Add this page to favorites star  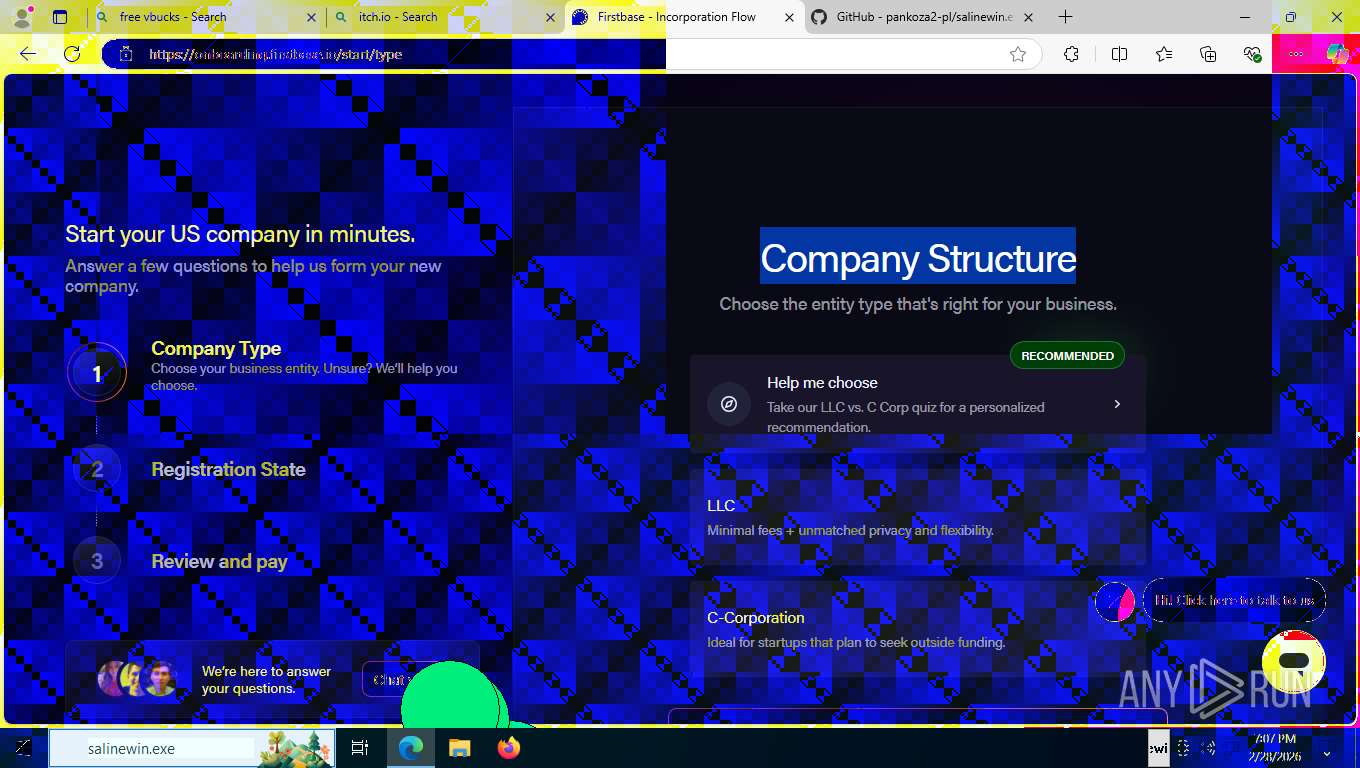pos(1018,54)
